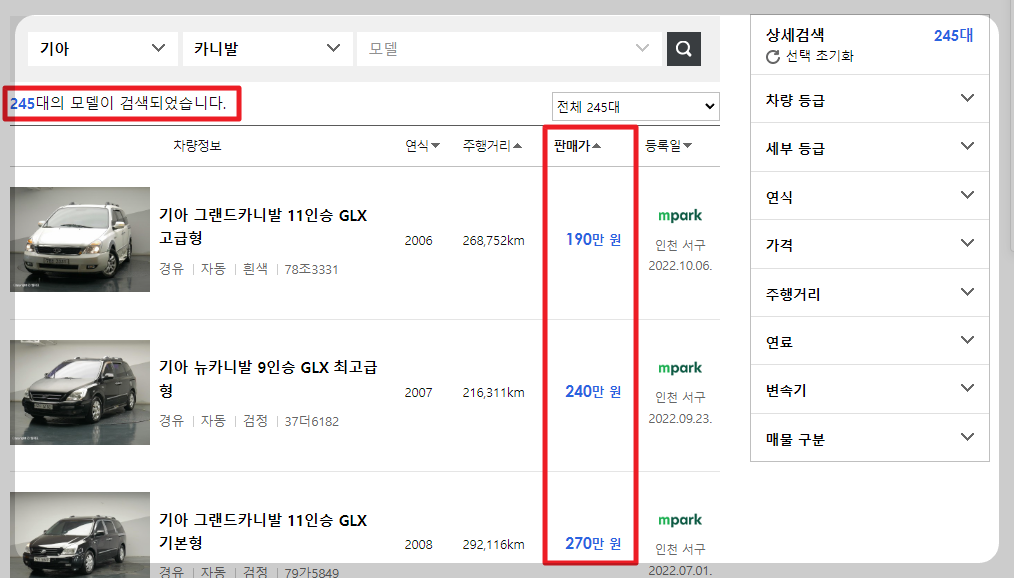Click the 245대 count in 상세검색 panel
Image resolution: width=1014 pixels, height=578 pixels.
[x=953, y=36]
